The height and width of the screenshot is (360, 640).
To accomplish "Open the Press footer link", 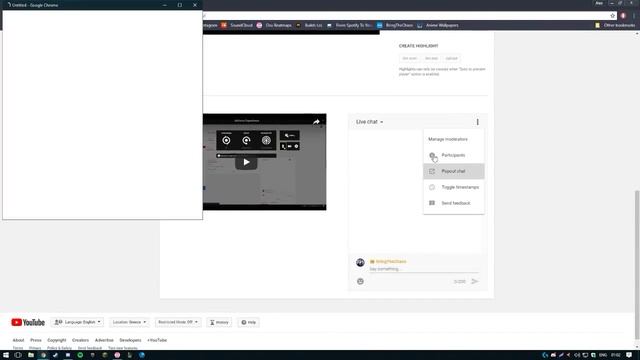I will [36, 340].
